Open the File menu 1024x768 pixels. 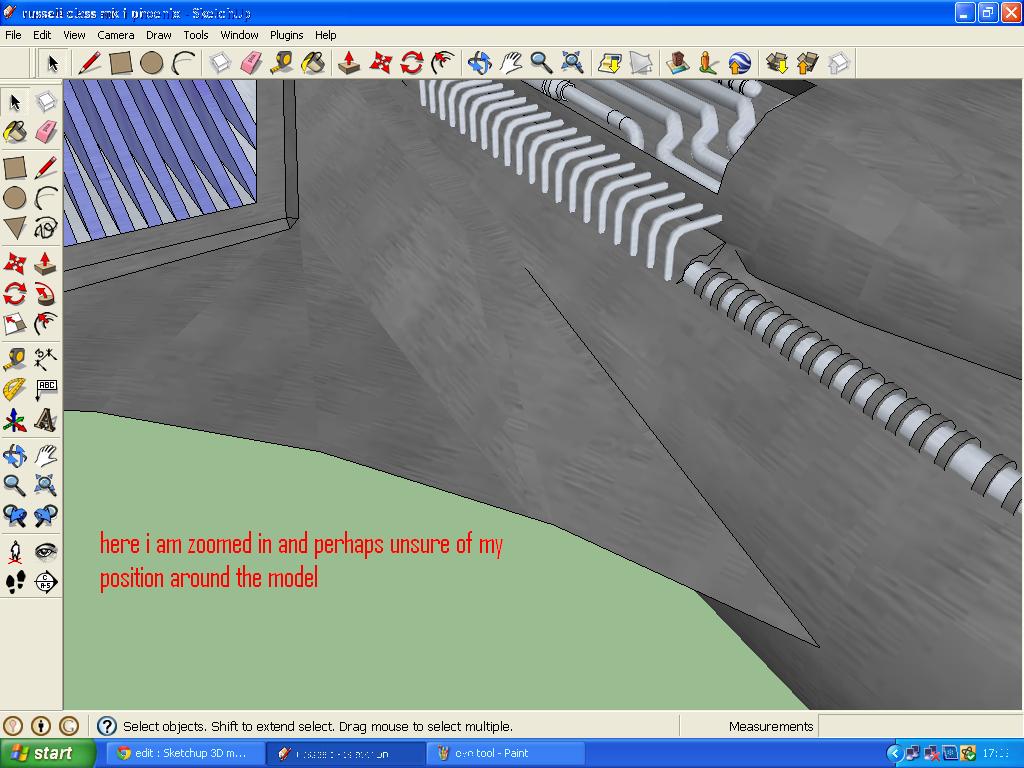13,35
